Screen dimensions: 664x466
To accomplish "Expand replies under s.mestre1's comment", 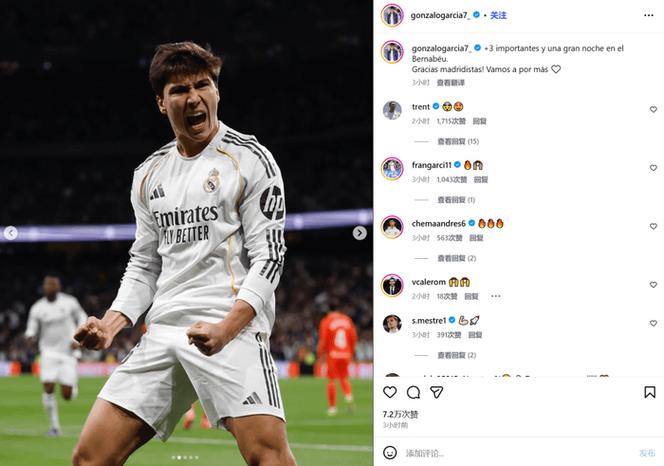I will [456, 355].
